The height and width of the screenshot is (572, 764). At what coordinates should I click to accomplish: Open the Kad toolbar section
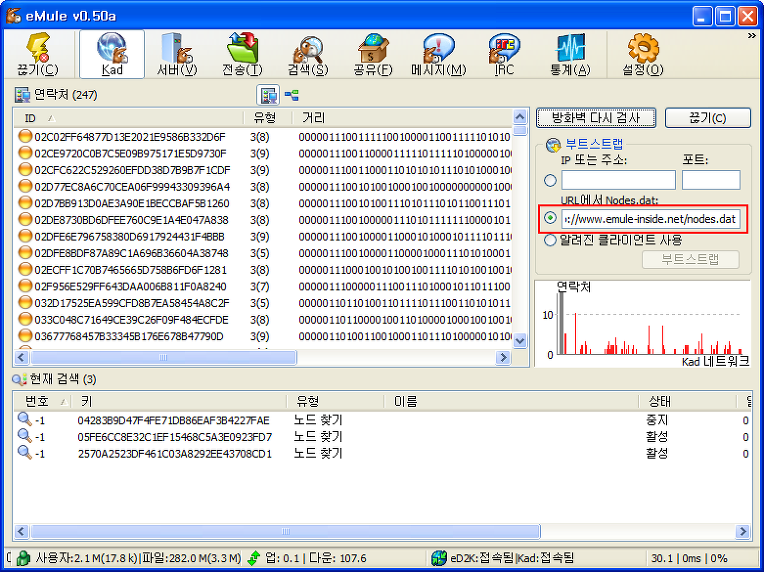tap(112, 54)
